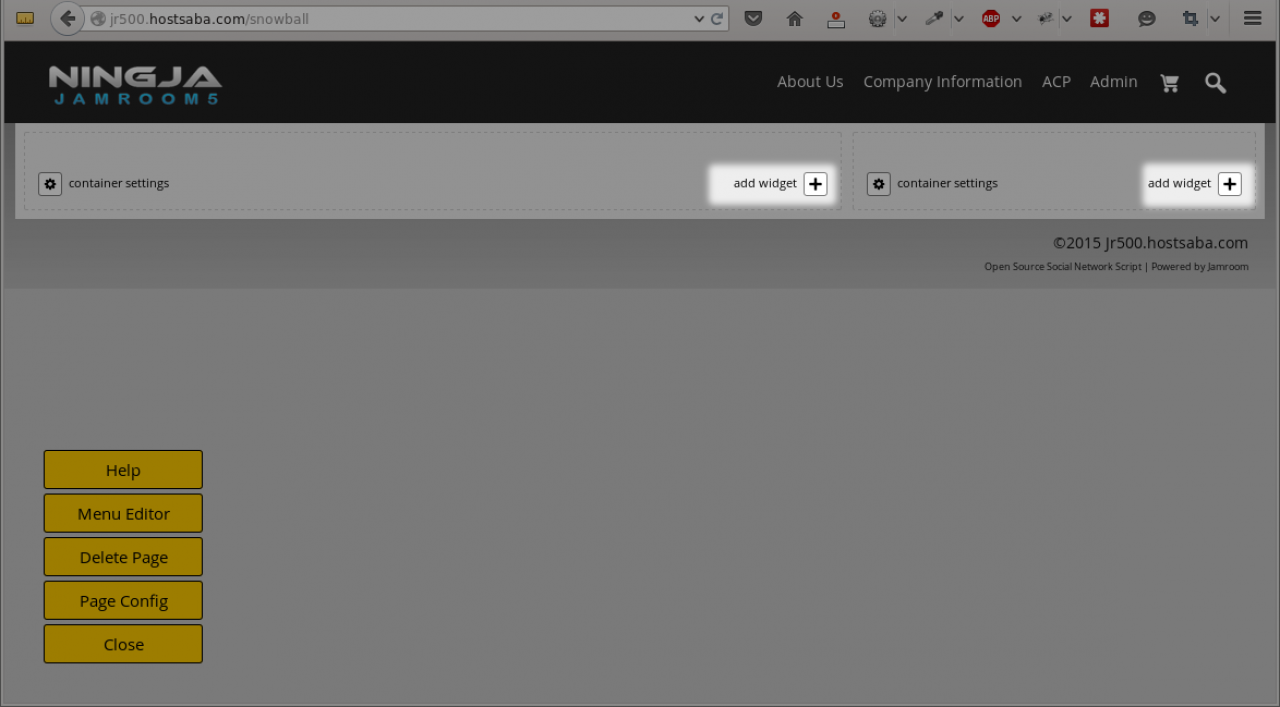The height and width of the screenshot is (707, 1280).
Task: Click the yellow Close button
Action: click(x=123, y=644)
